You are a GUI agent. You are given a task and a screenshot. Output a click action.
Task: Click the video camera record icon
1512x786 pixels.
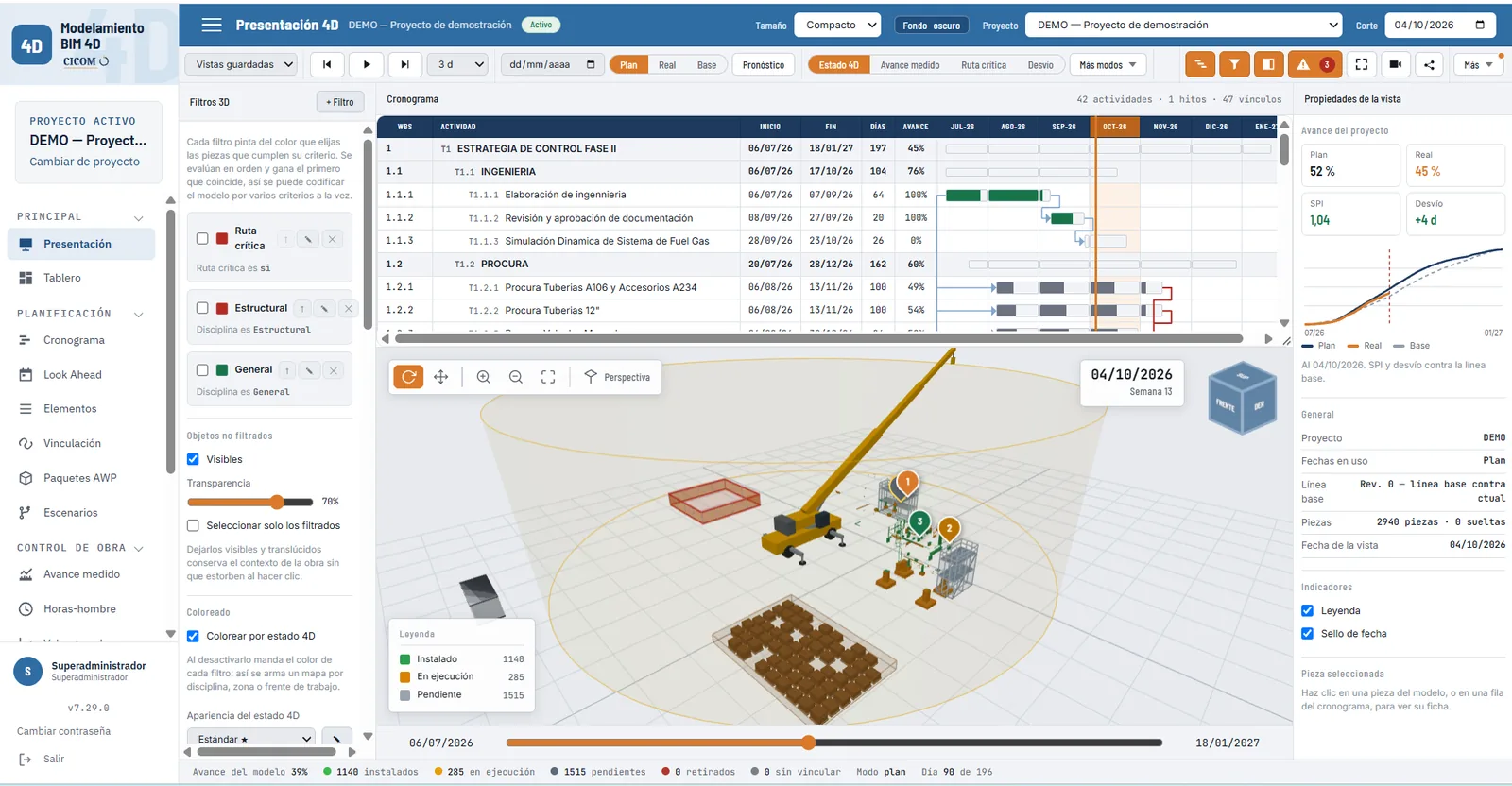click(x=1396, y=64)
